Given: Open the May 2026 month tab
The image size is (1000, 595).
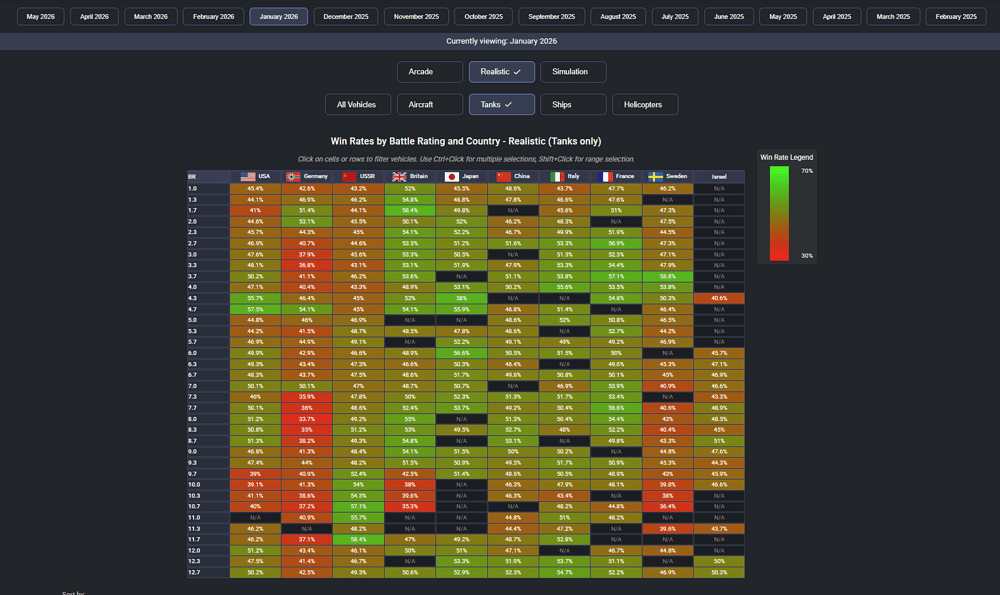Looking at the screenshot, I should click(40, 17).
